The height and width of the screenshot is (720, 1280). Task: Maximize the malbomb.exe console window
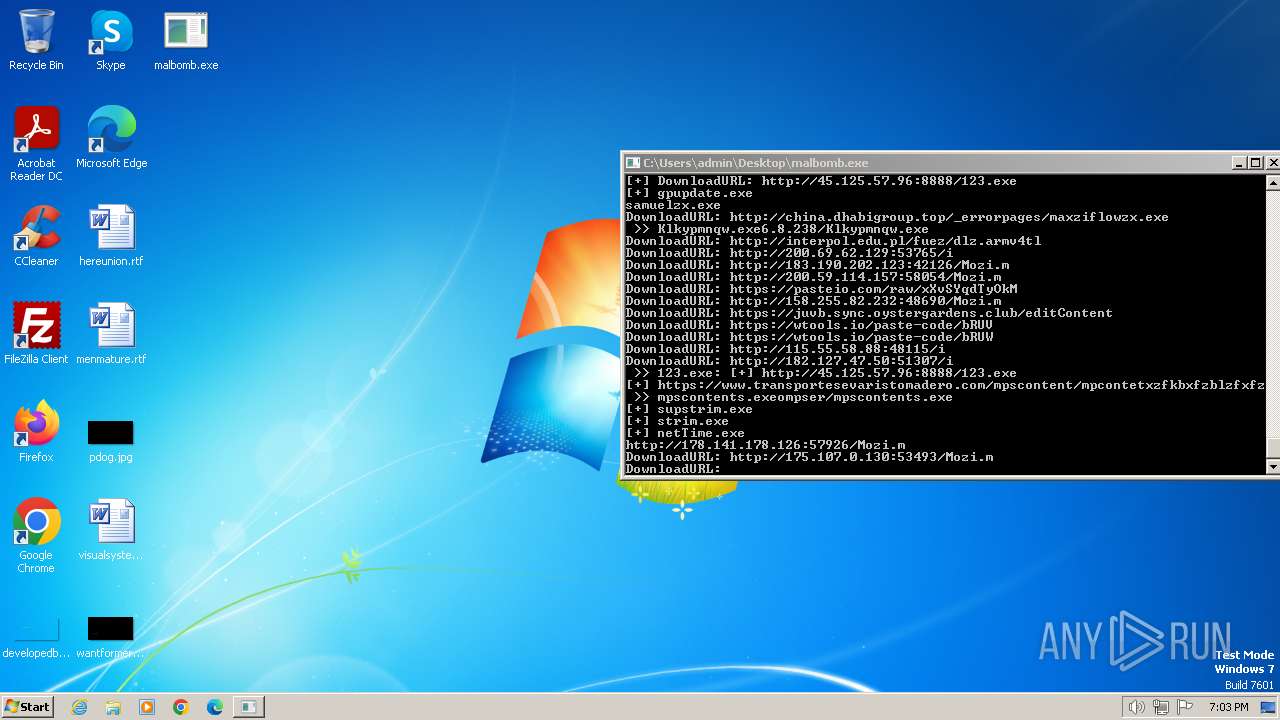1256,163
